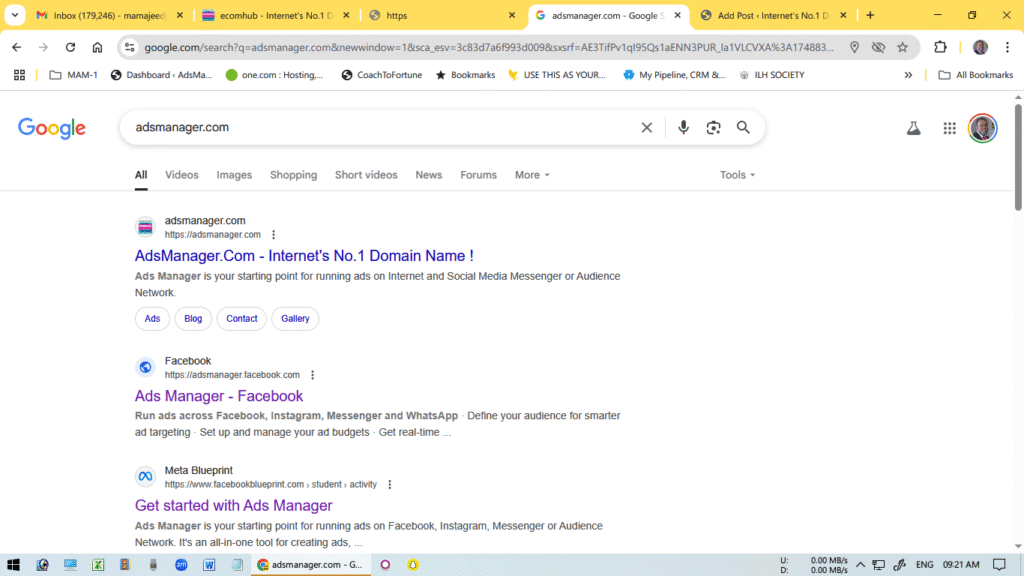The height and width of the screenshot is (576, 1024).
Task: Click the Google search input field
Action: pyautogui.click(x=382, y=127)
